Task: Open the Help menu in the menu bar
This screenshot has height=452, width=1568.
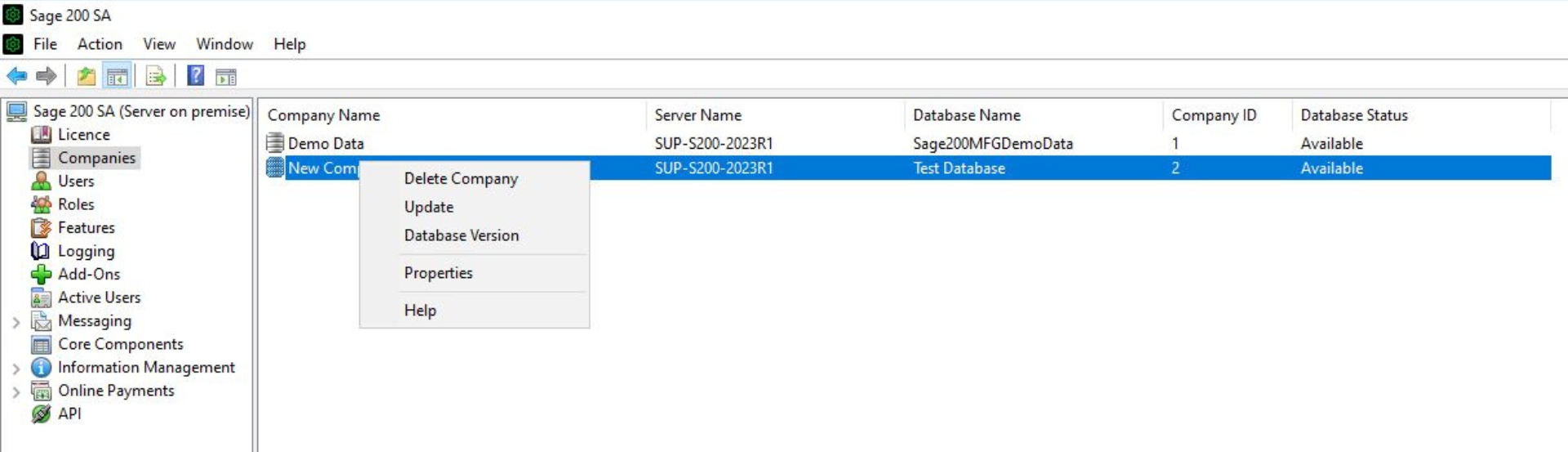Action: coord(290,43)
